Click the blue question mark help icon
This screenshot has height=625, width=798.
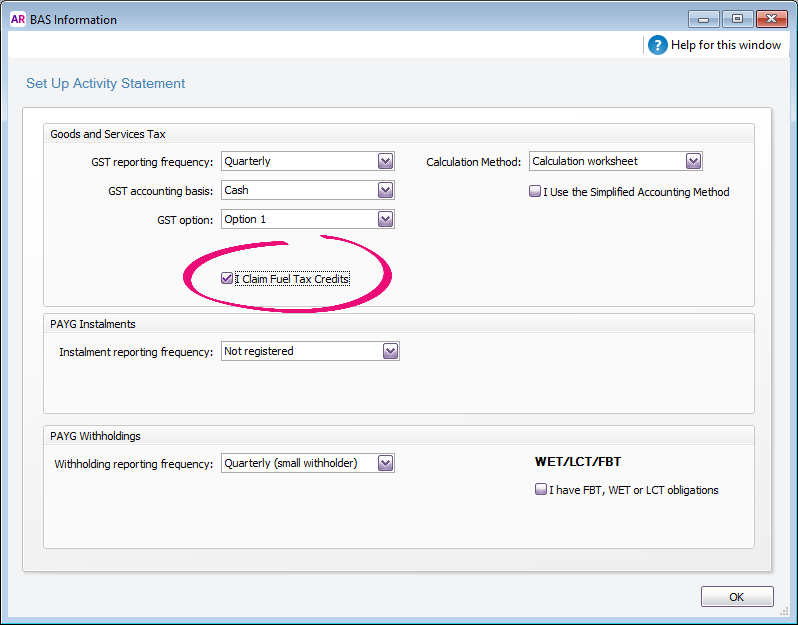657,45
